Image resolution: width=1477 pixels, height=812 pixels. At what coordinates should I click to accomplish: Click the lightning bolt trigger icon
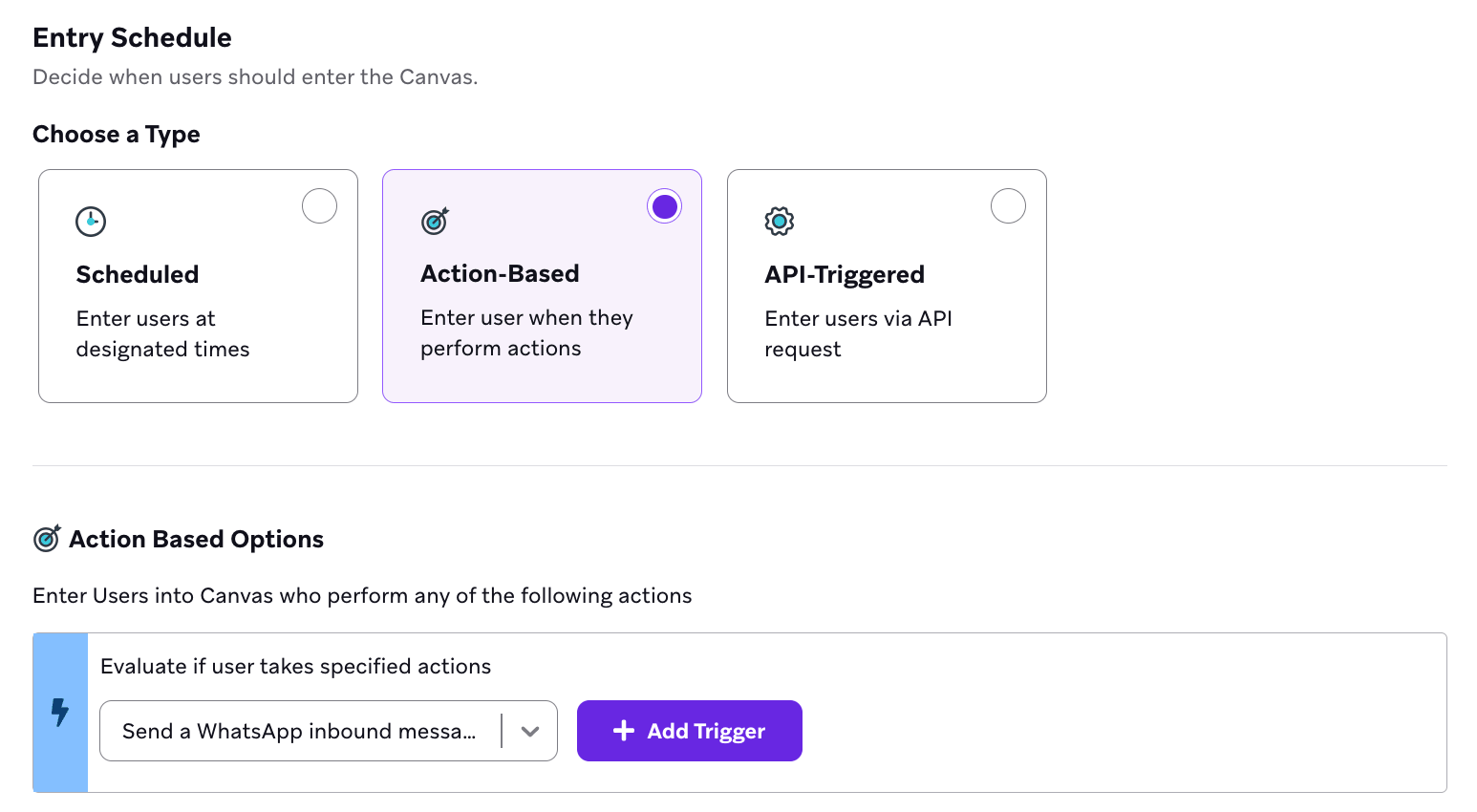(60, 712)
